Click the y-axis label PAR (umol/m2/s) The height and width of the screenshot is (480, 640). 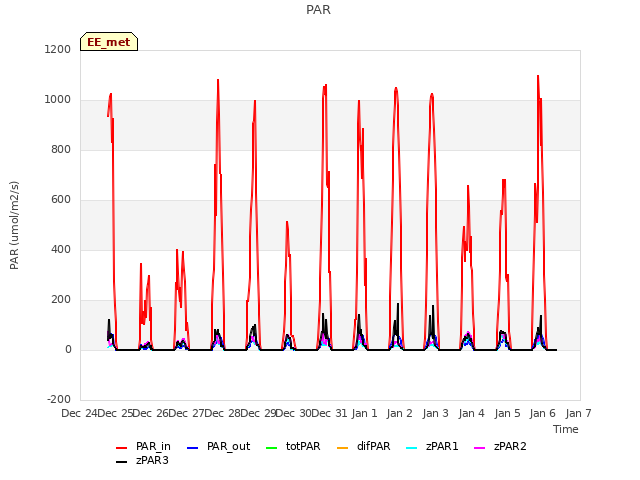(14, 225)
